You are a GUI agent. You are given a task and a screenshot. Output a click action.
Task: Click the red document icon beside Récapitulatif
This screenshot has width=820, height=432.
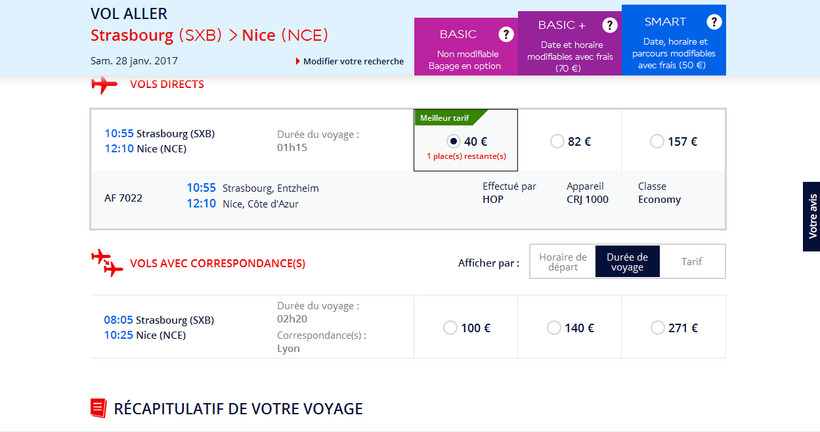pyautogui.click(x=98, y=408)
